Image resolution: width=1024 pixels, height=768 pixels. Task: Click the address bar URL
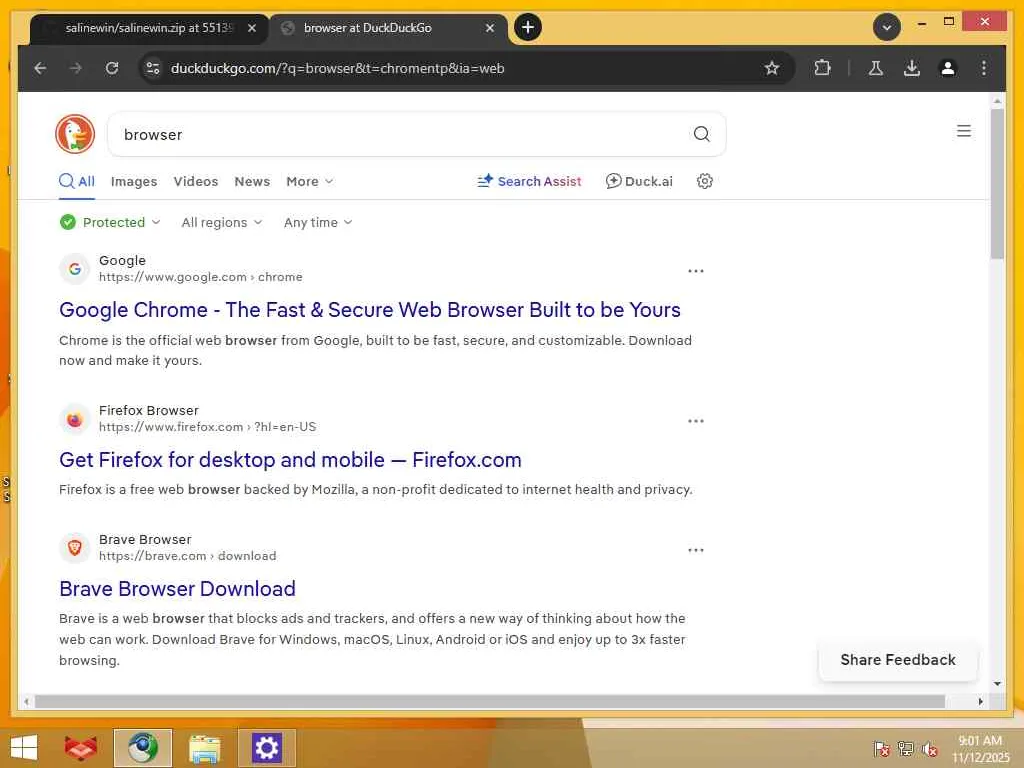click(337, 68)
